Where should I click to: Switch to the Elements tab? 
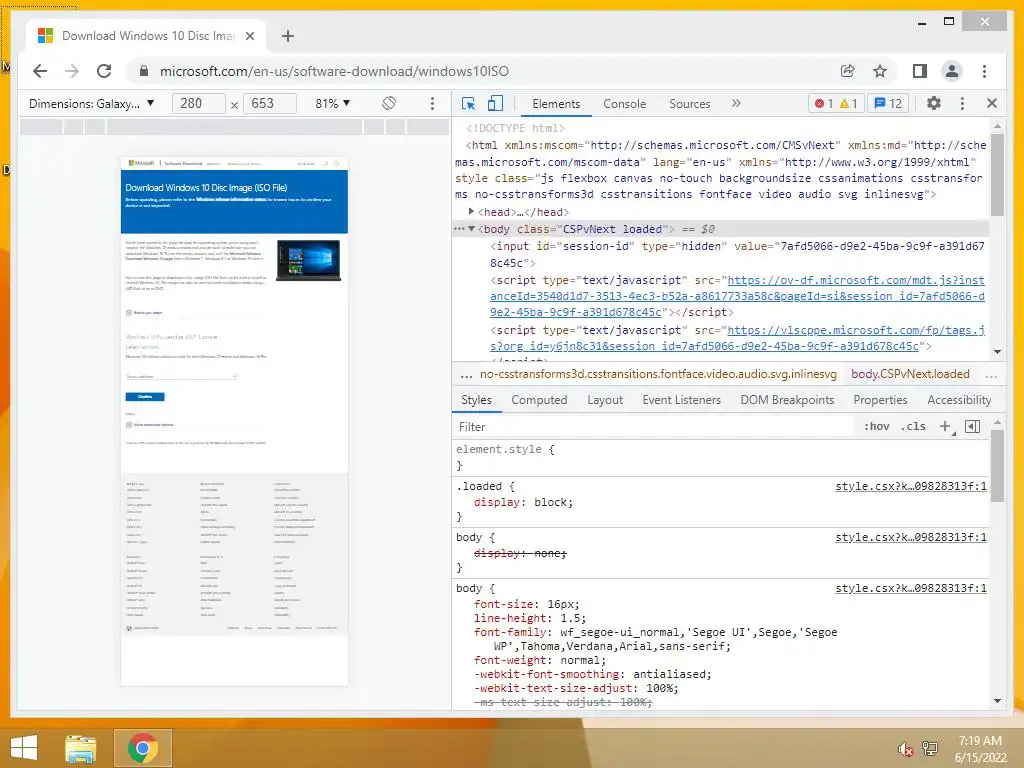point(556,104)
